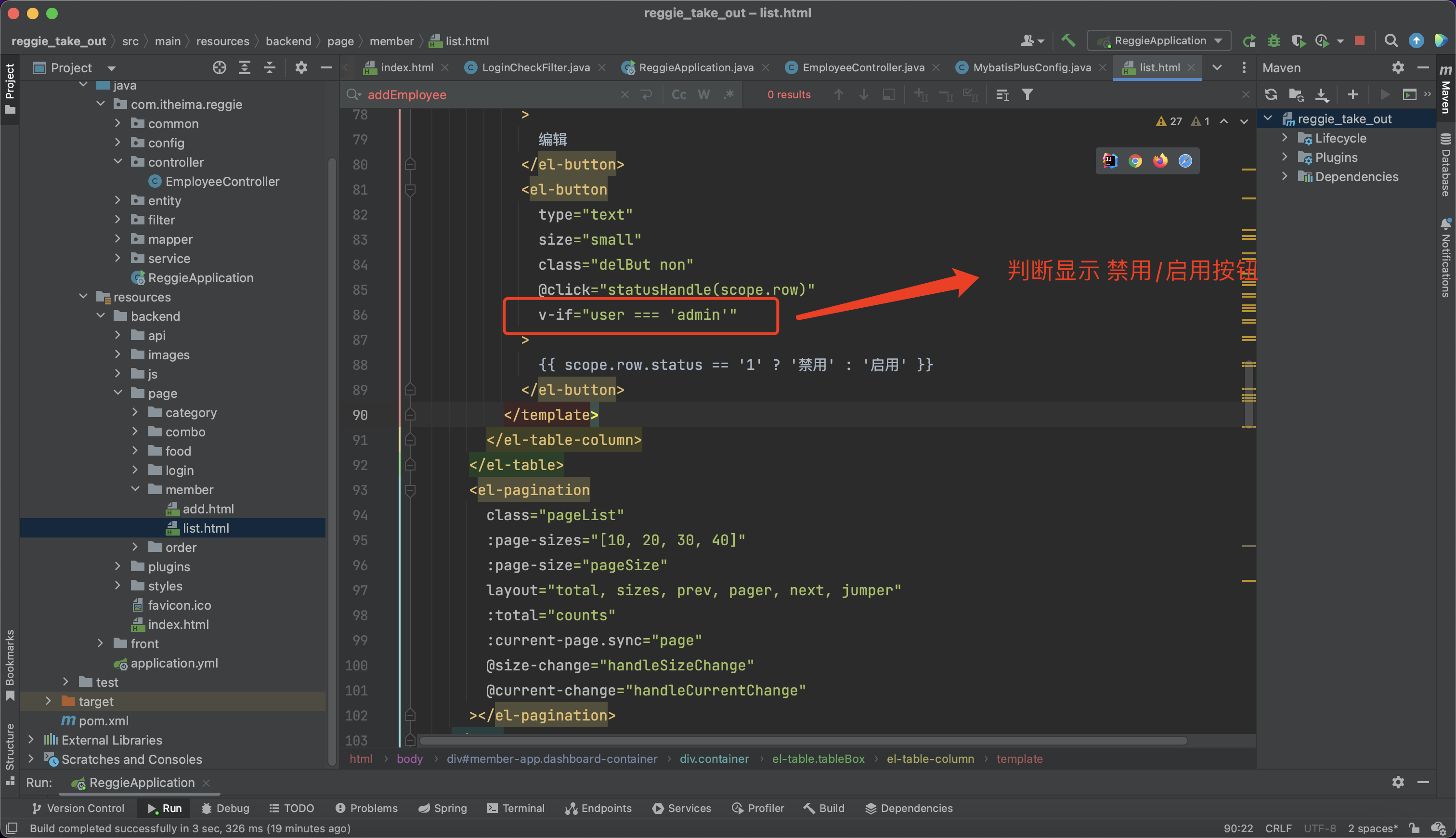Click the Select Opened File target icon
The height and width of the screenshot is (838, 1456).
click(x=219, y=68)
